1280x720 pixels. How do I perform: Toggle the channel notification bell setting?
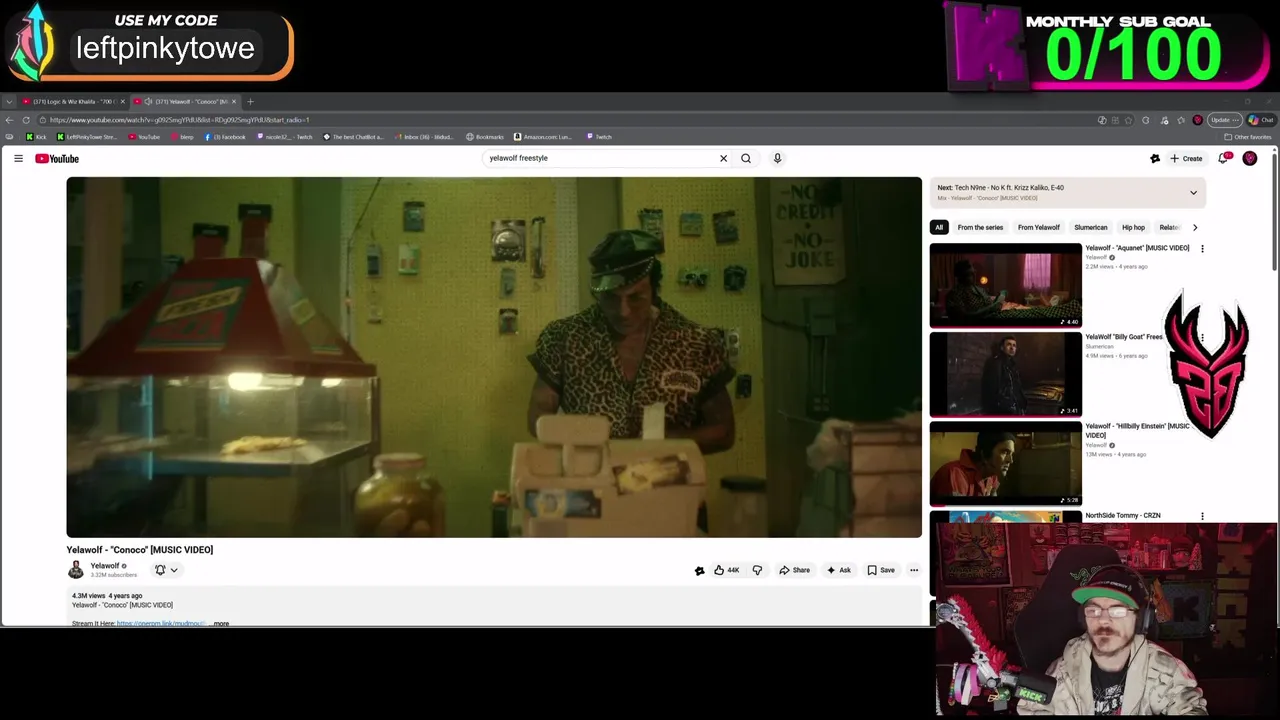[166, 570]
